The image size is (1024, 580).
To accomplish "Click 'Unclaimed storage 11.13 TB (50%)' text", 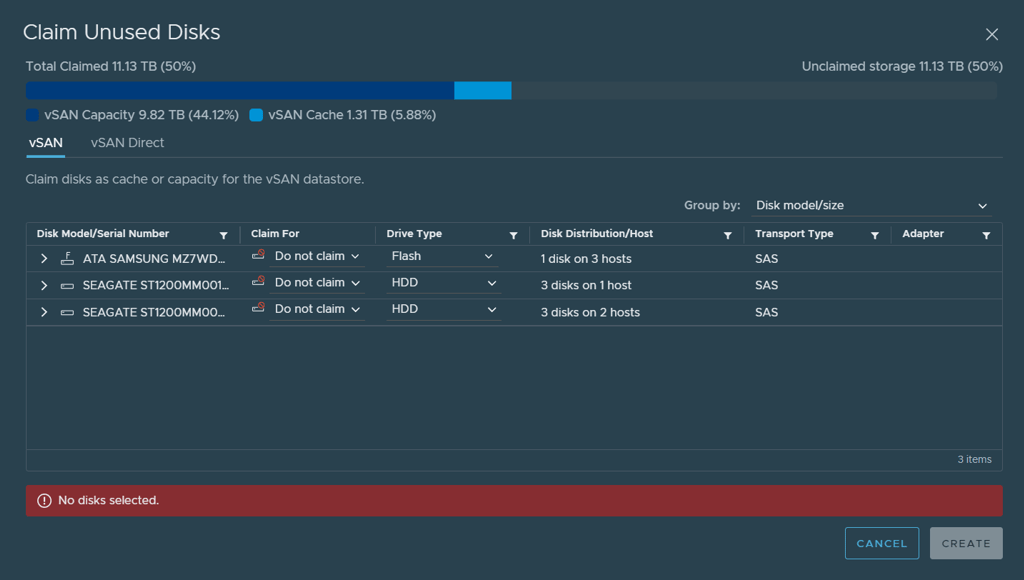I will (x=902, y=67).
